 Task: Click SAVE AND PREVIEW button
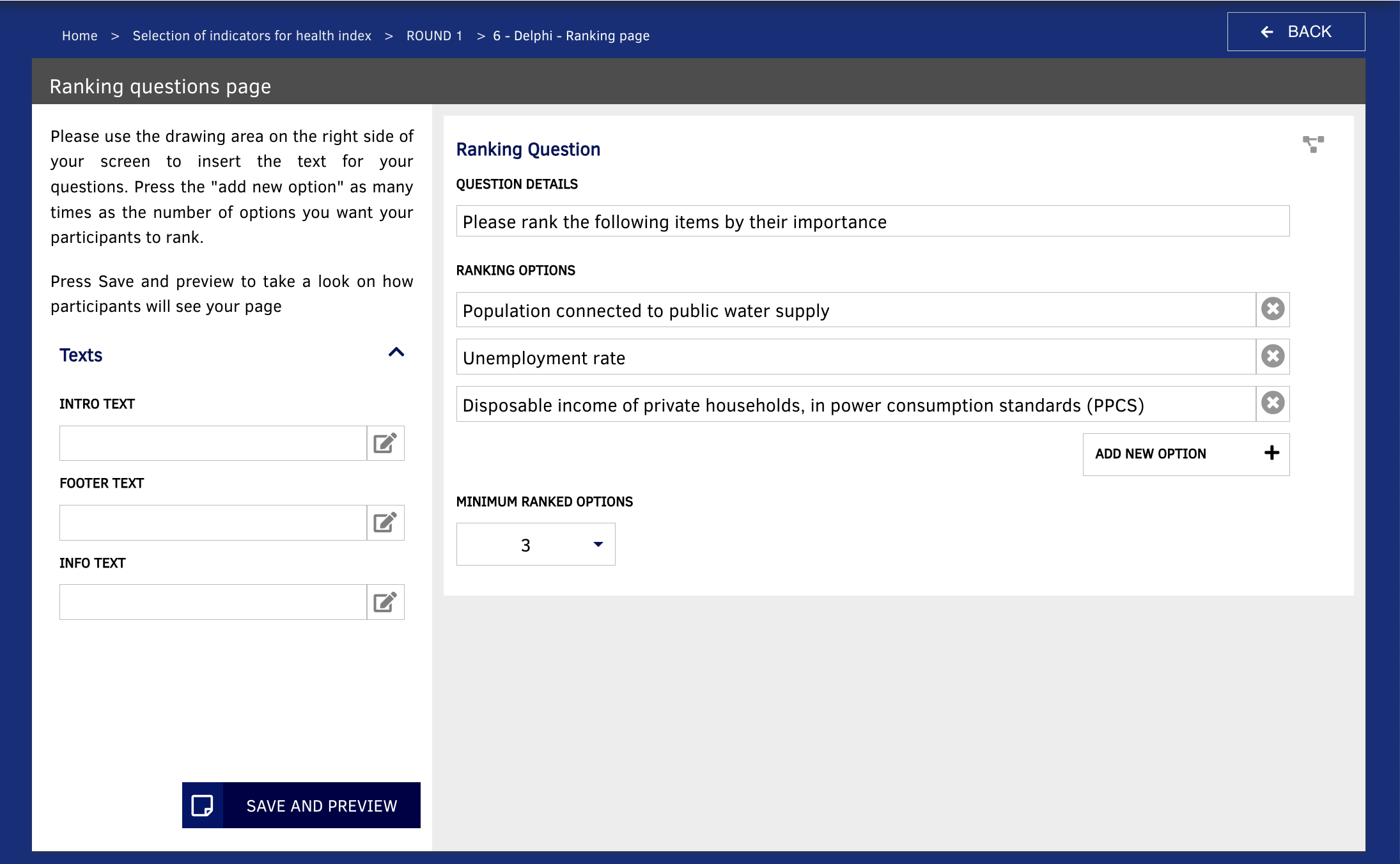tap(301, 805)
